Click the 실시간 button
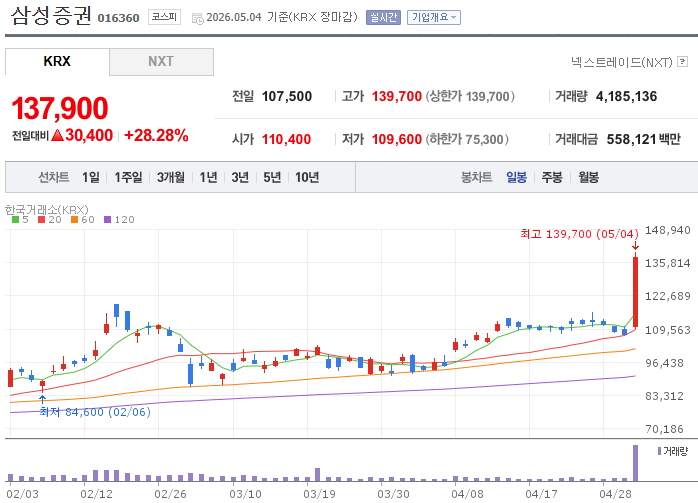This screenshot has height=503, width=698. click(383, 17)
